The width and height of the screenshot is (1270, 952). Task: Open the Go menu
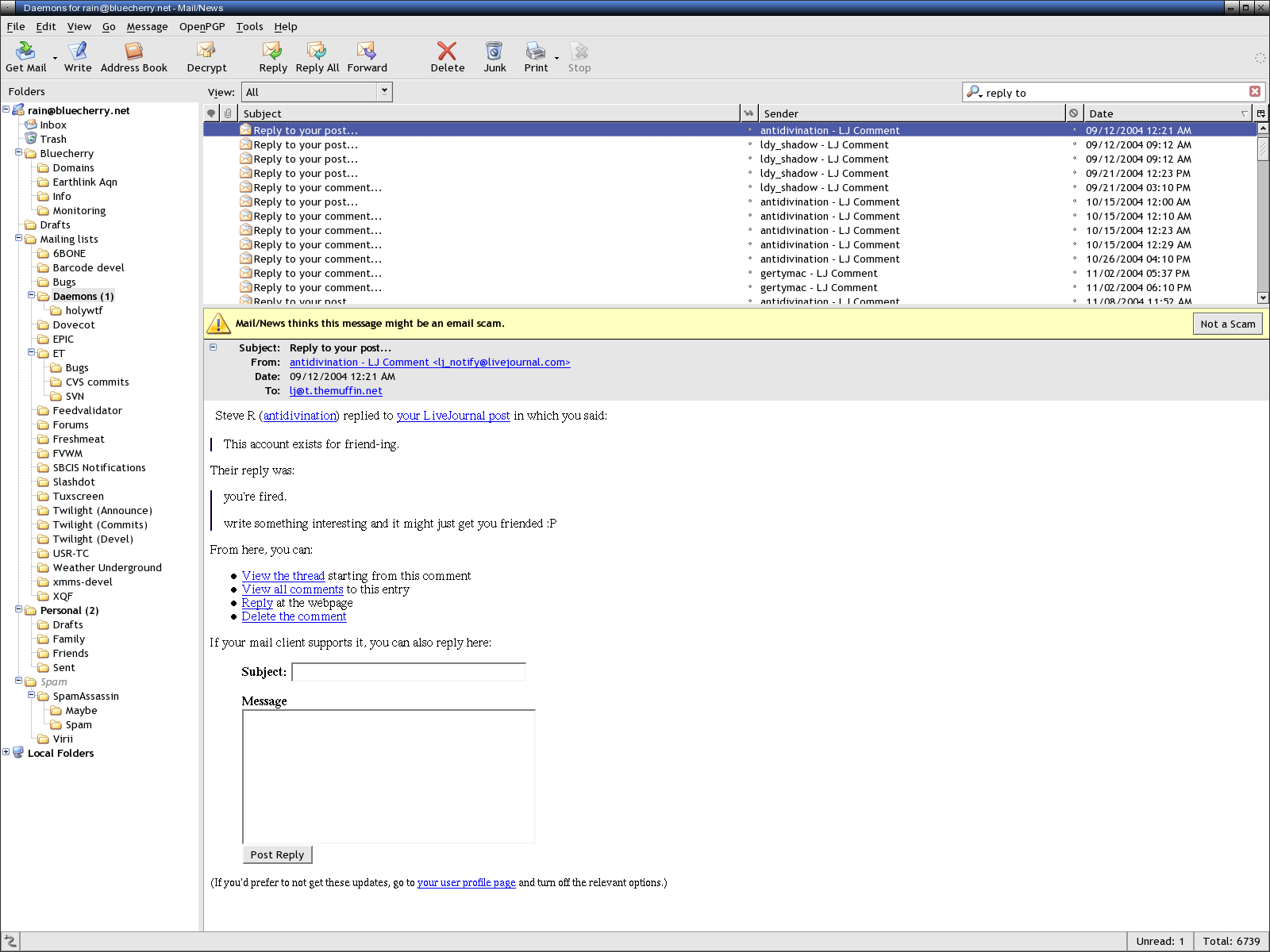tap(109, 26)
